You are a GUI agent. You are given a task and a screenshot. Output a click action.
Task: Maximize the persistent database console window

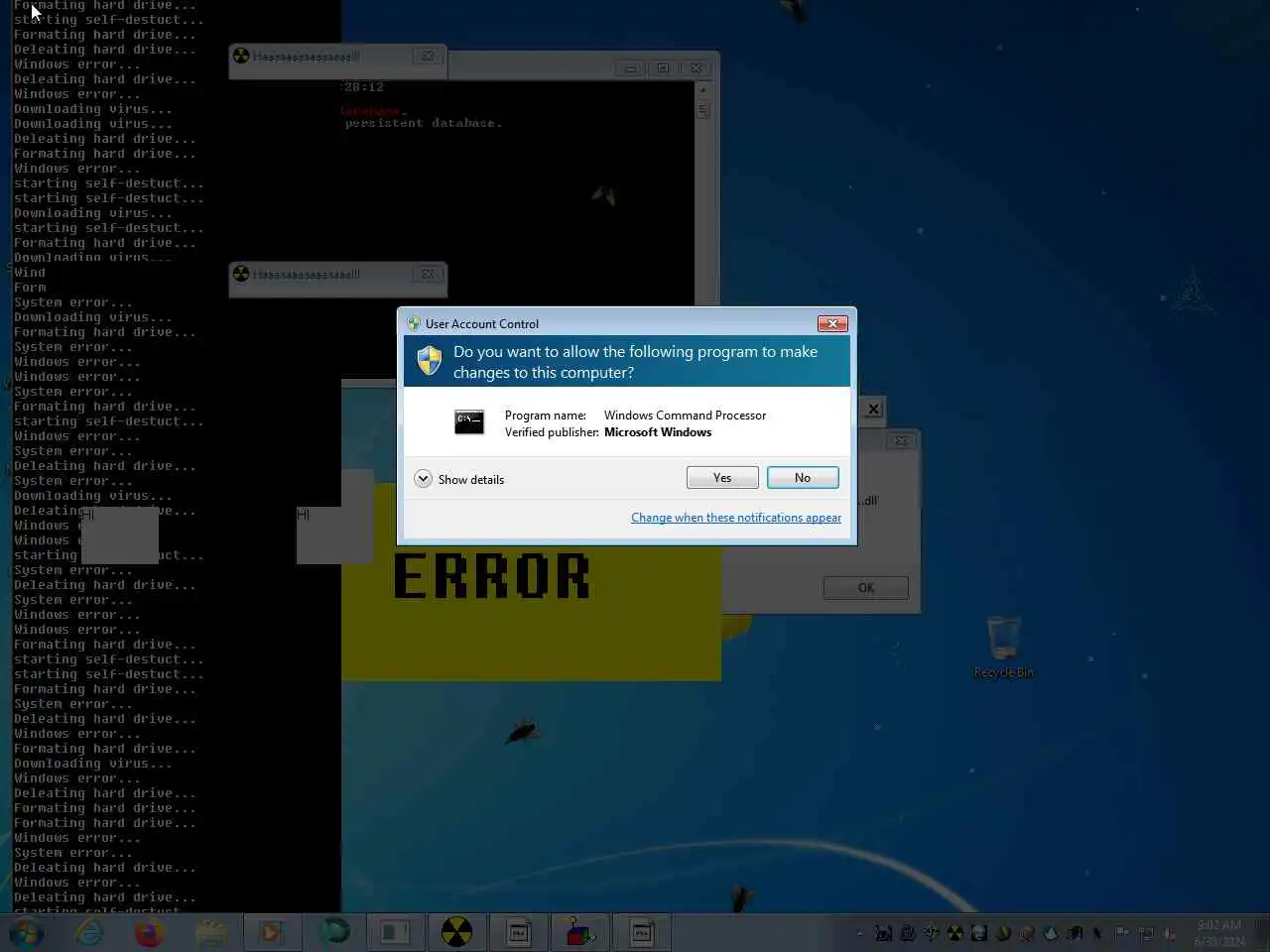[x=663, y=68]
